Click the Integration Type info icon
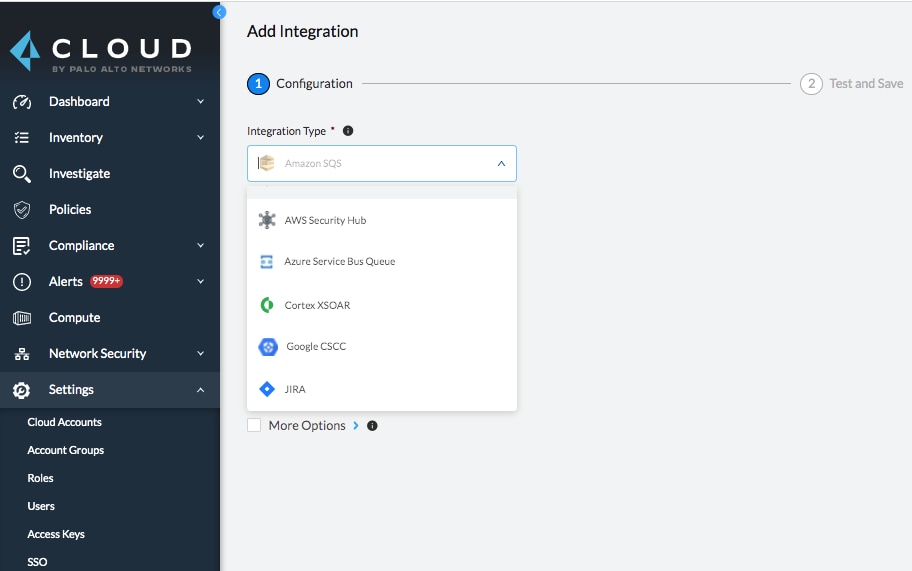 [348, 131]
